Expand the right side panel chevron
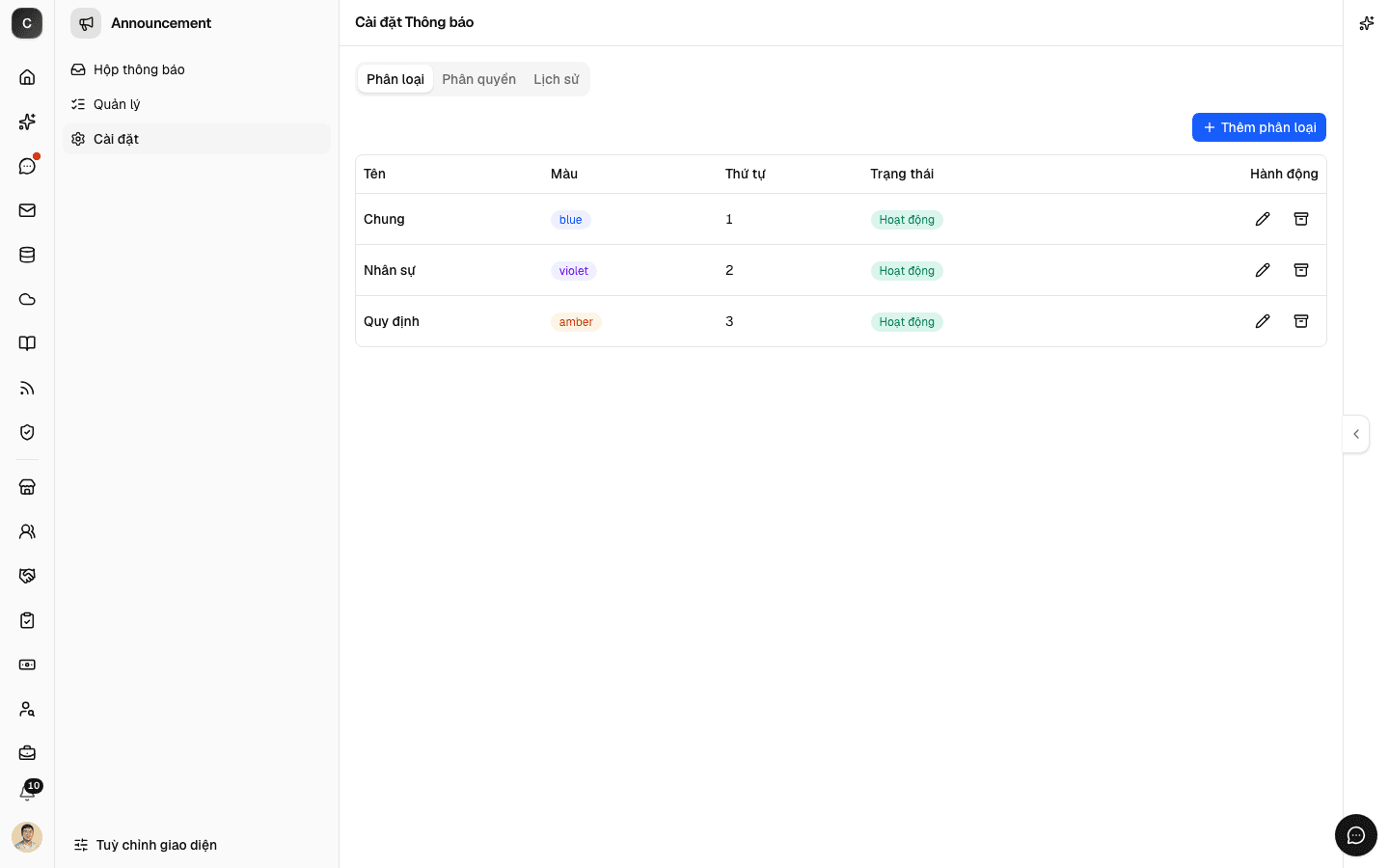This screenshot has height=868, width=1389. click(1356, 434)
